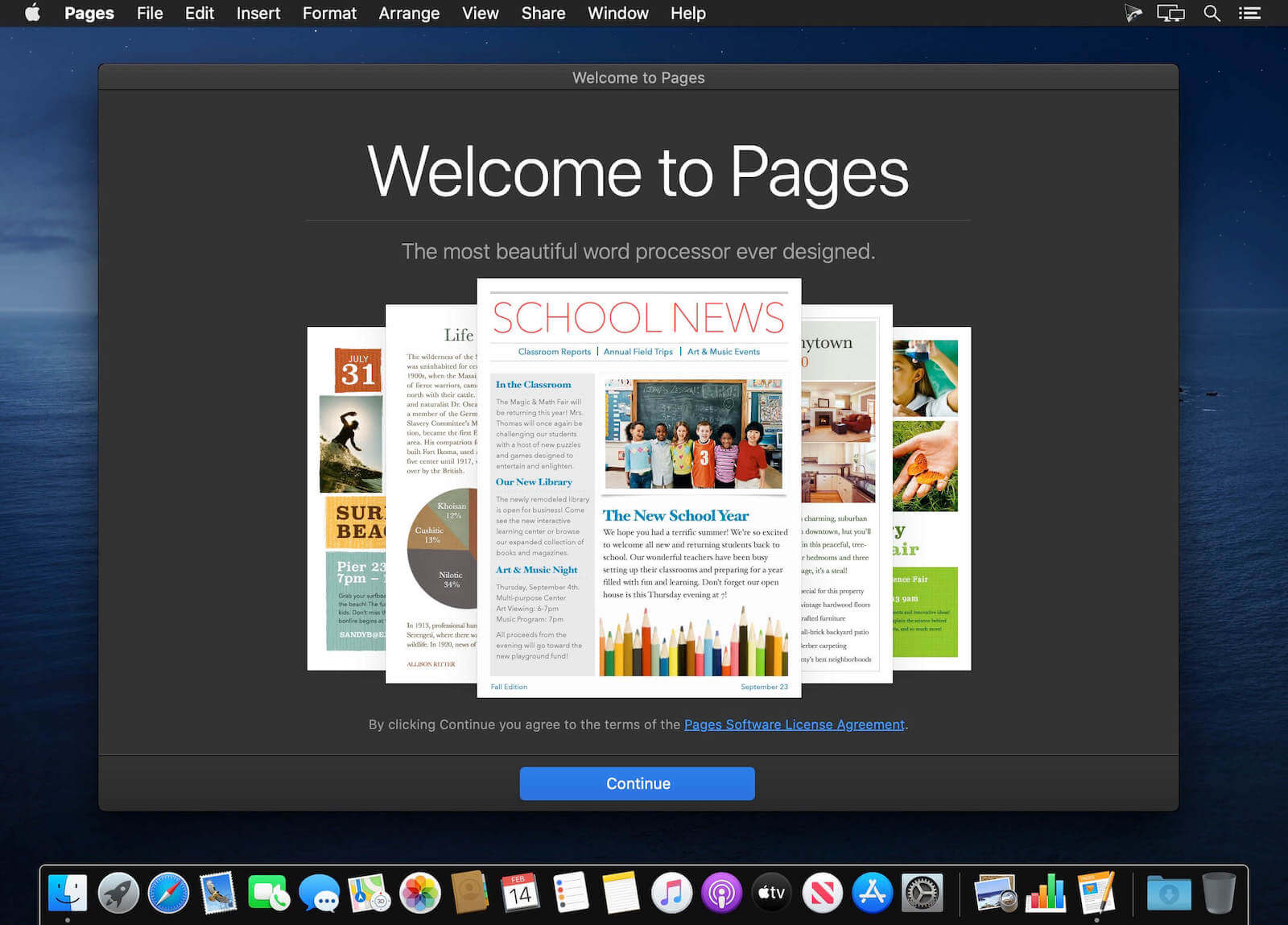The height and width of the screenshot is (925, 1288).
Task: Click the 'Art & Music Events' text
Action: pos(724,352)
